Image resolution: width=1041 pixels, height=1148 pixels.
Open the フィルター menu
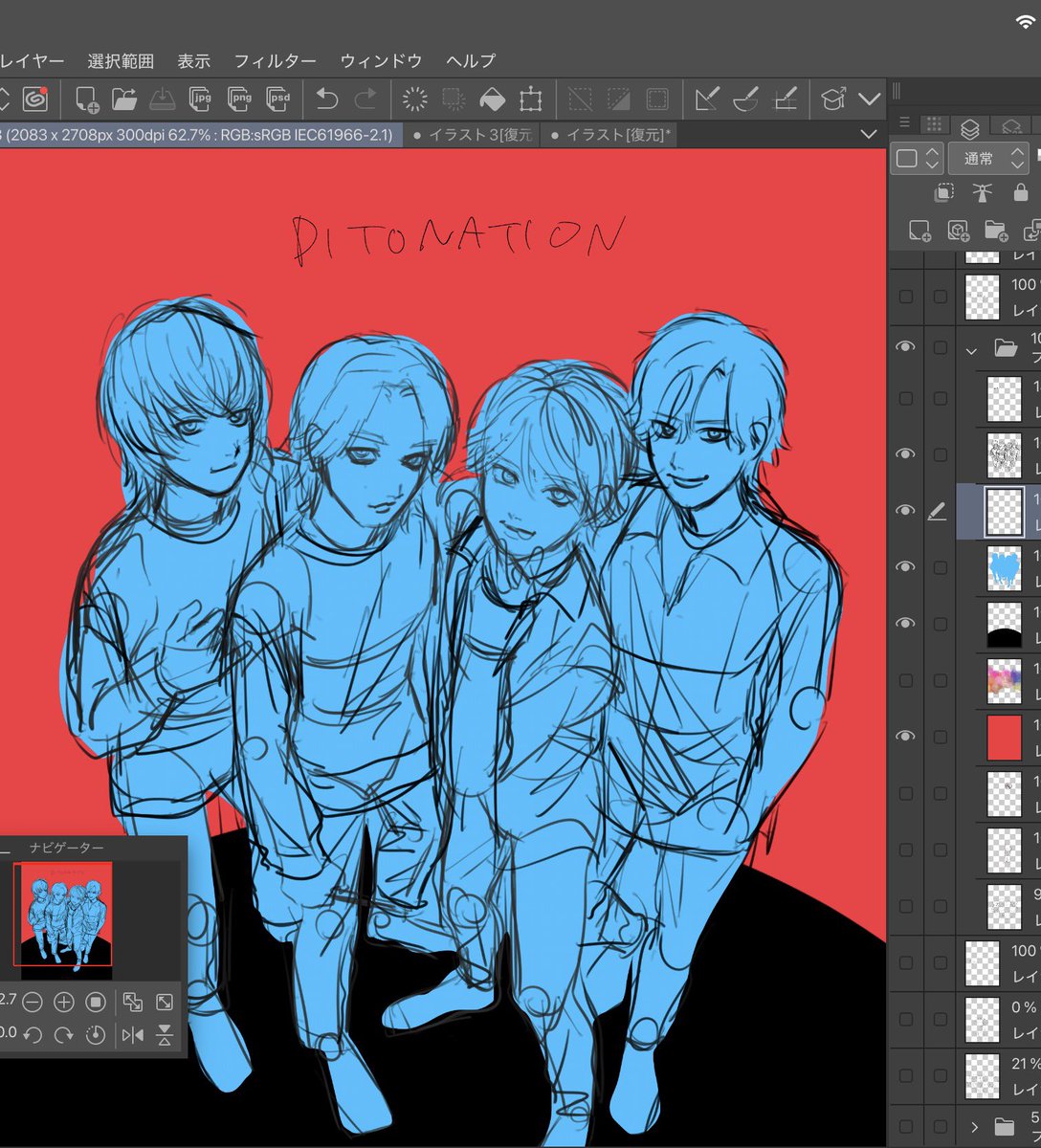[x=275, y=60]
